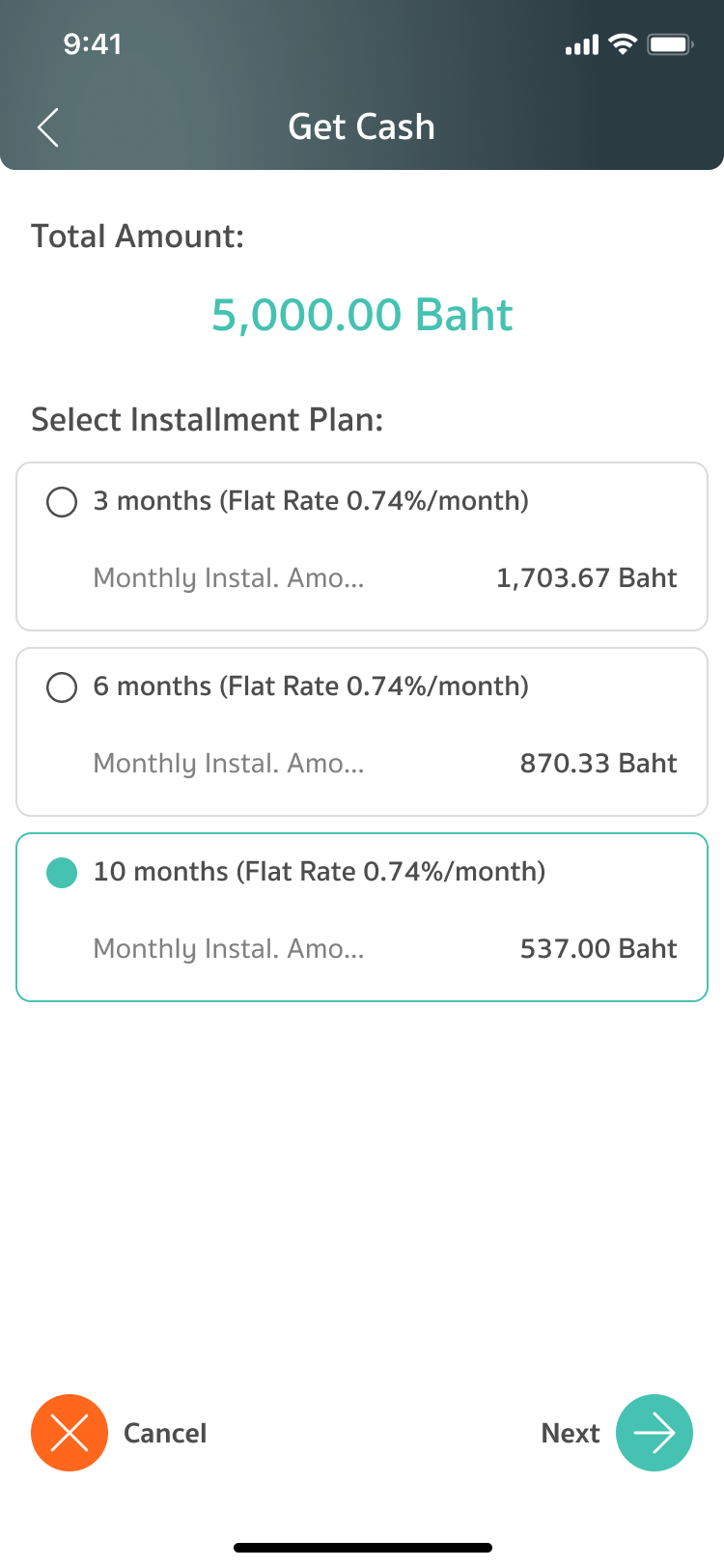Tap the cellular signal bars icon
This screenshot has height=1568, width=724.
coord(582,45)
